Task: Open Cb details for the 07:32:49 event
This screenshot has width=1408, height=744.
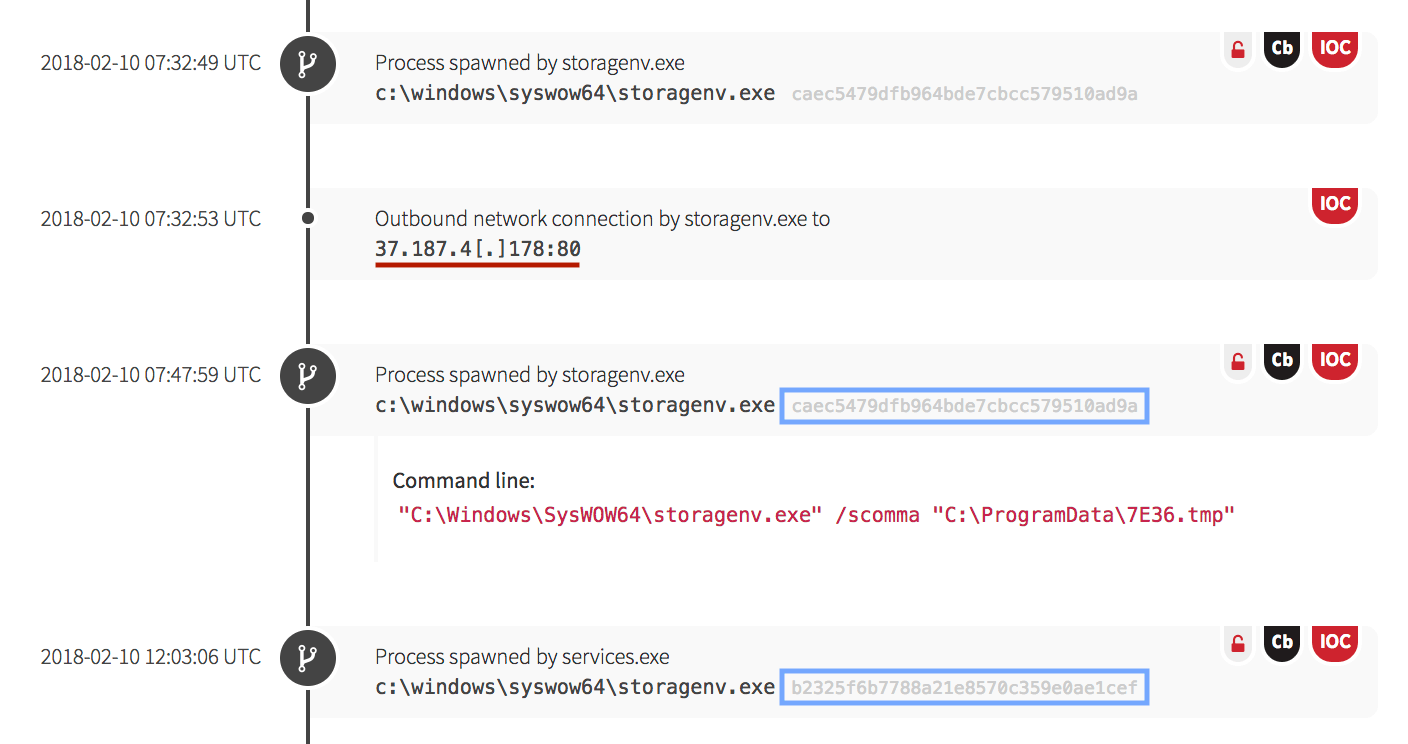Action: click(1281, 47)
